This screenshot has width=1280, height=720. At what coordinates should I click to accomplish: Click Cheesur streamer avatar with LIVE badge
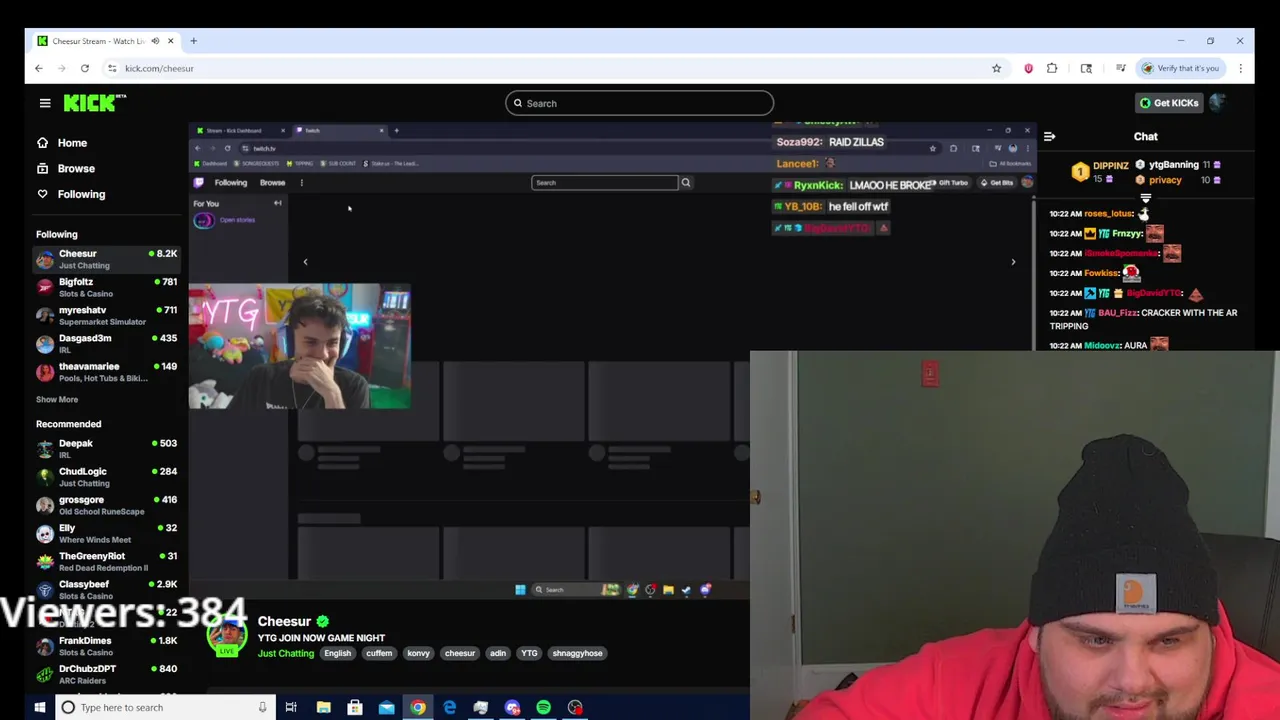pyautogui.click(x=227, y=636)
